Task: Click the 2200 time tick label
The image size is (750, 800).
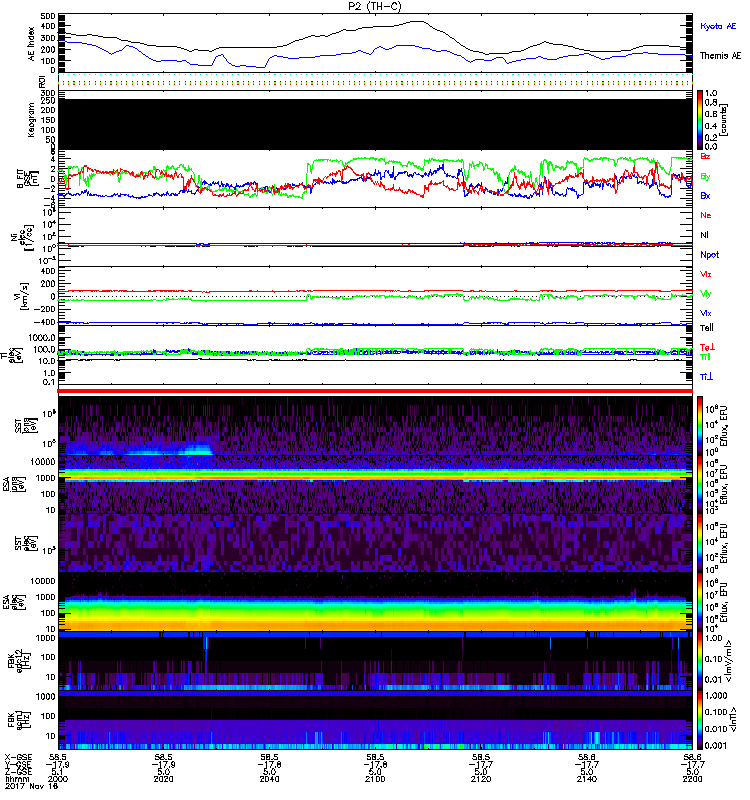Action: 692,779
